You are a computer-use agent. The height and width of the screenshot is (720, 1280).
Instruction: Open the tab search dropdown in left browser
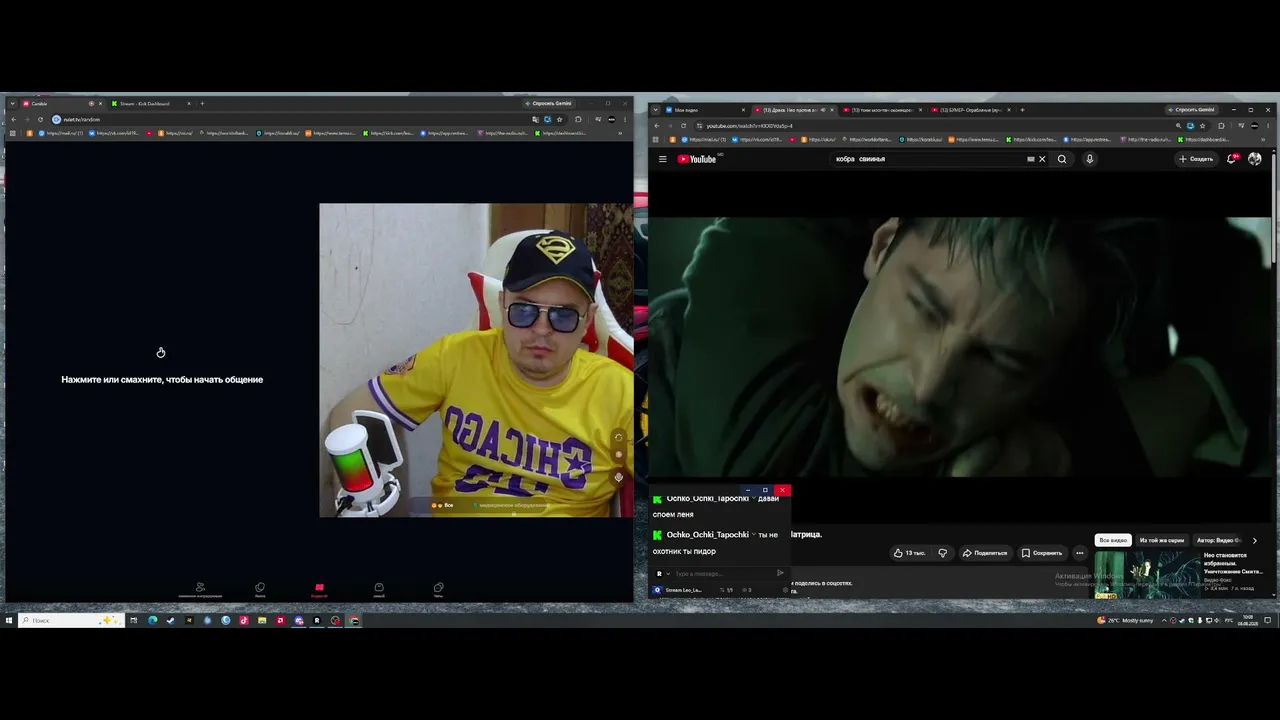tap(12, 104)
